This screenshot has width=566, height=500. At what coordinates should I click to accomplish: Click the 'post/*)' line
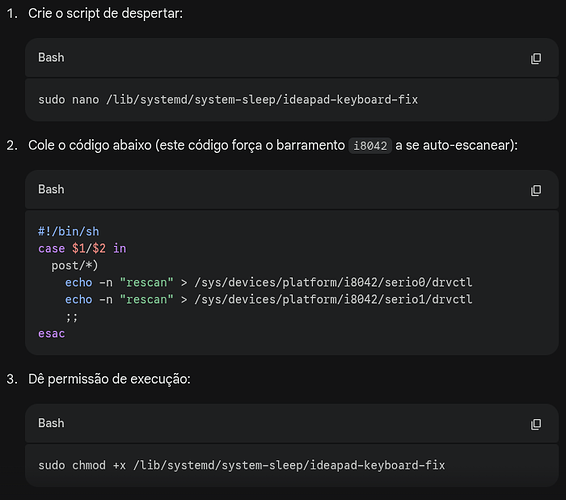tap(74, 265)
